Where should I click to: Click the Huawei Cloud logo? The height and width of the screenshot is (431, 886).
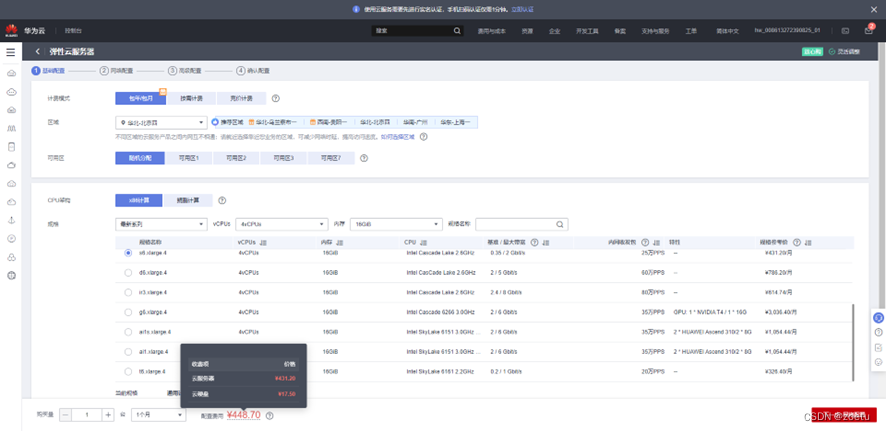click(11, 31)
